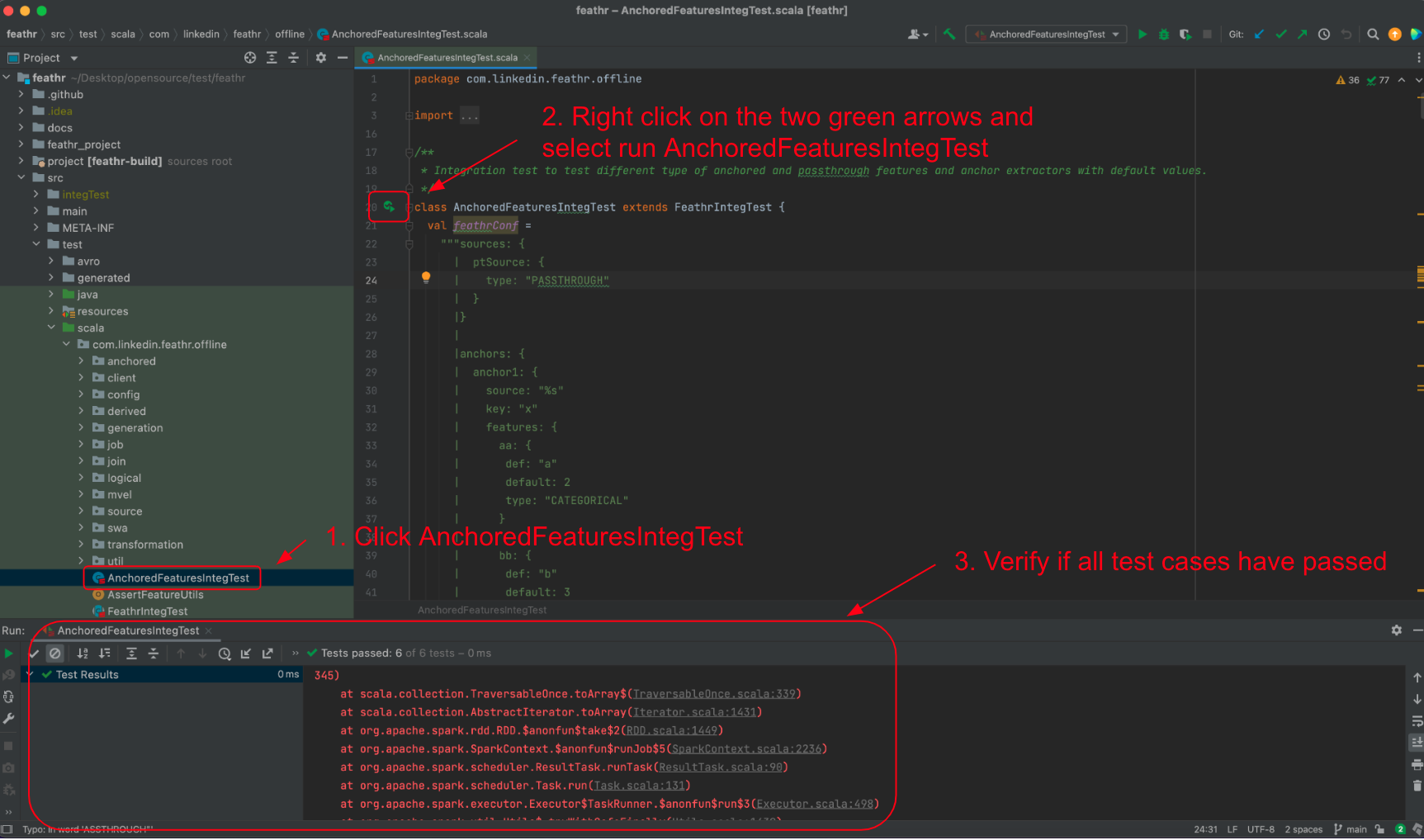The image size is (1424, 840).
Task: Click the Git push arrow icon
Action: pyautogui.click(x=1302, y=35)
